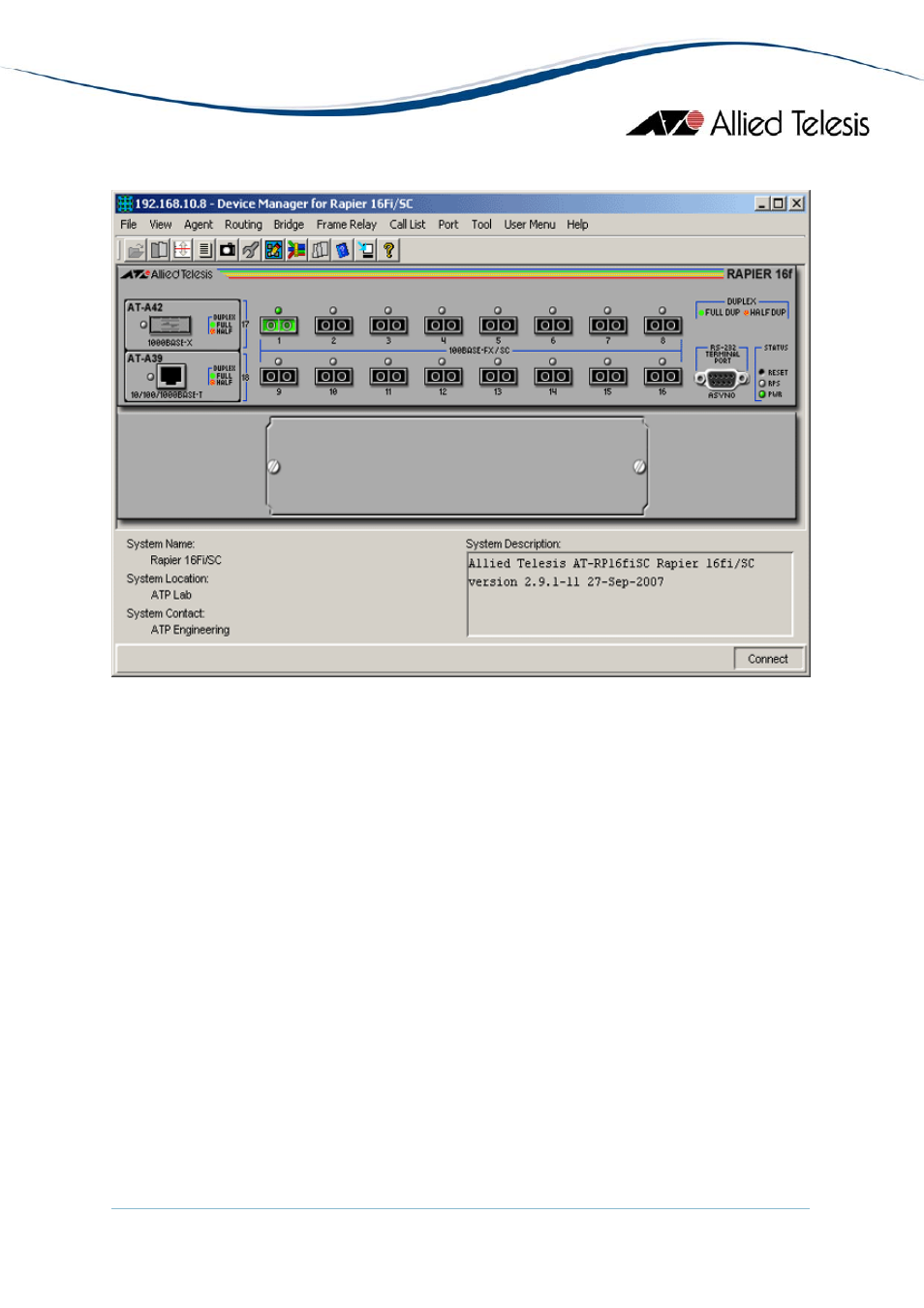The height and width of the screenshot is (1308, 924).
Task: Open the Bridge menu
Action: [289, 224]
